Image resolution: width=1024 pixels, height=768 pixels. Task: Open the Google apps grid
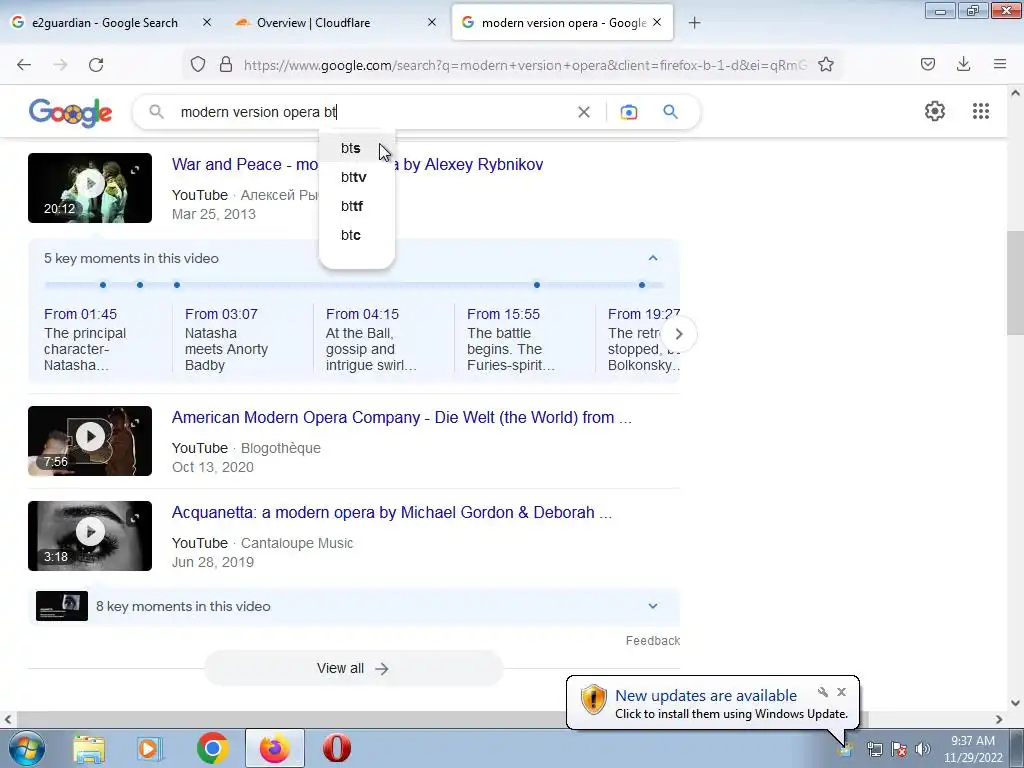[980, 111]
